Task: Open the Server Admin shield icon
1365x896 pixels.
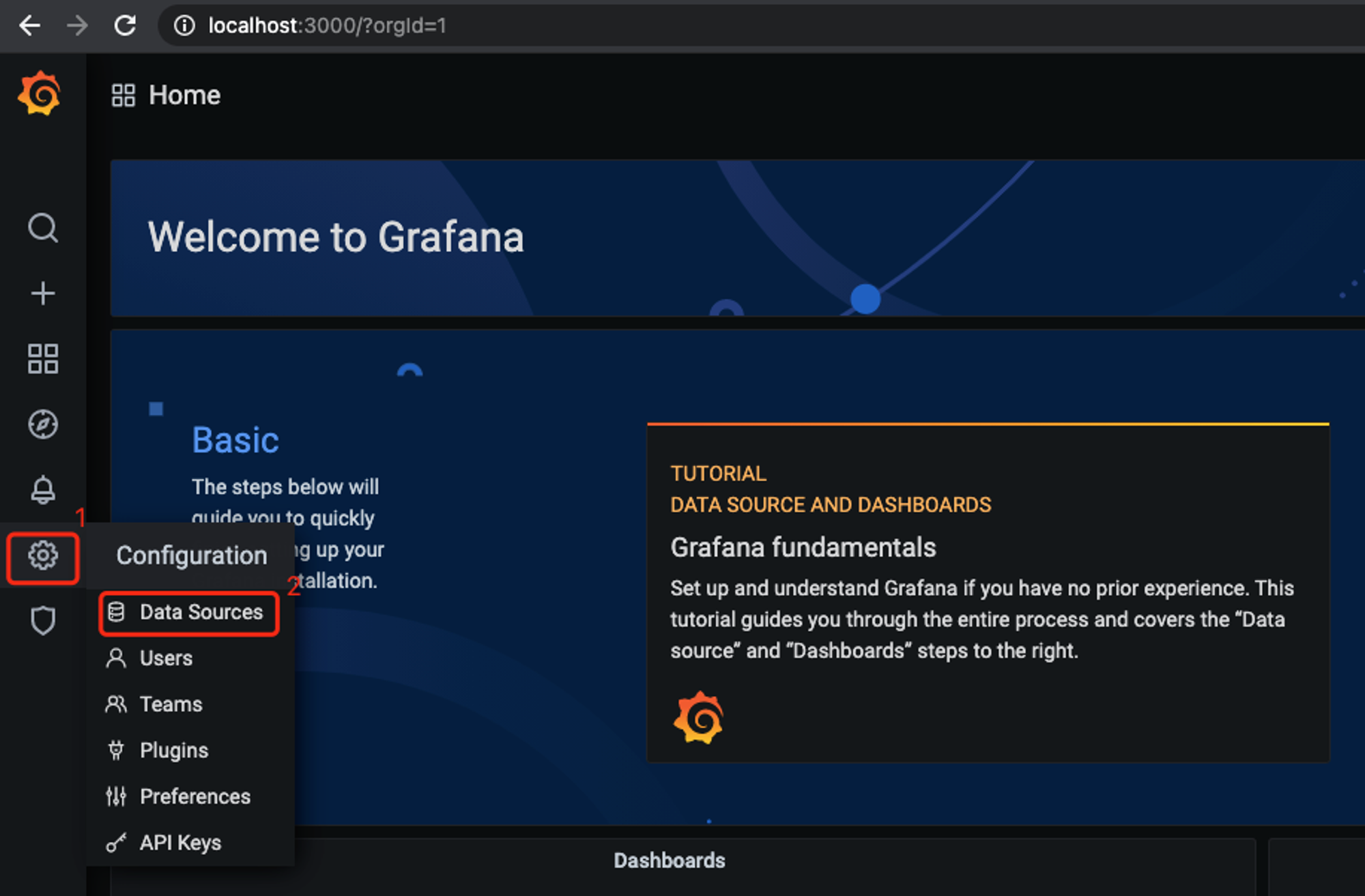Action: click(x=42, y=621)
